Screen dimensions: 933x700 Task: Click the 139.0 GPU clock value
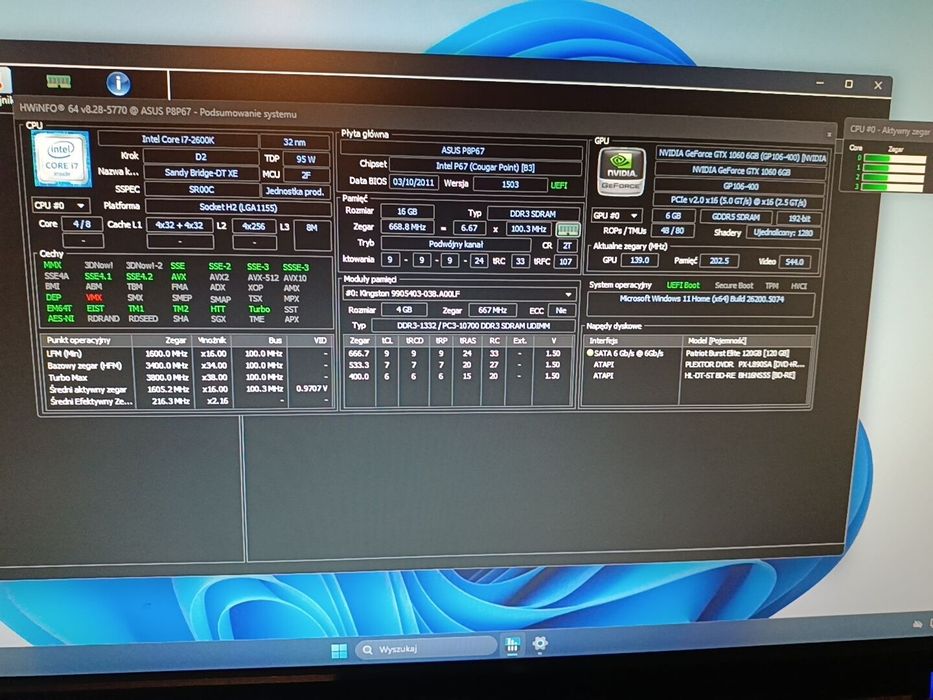point(639,260)
